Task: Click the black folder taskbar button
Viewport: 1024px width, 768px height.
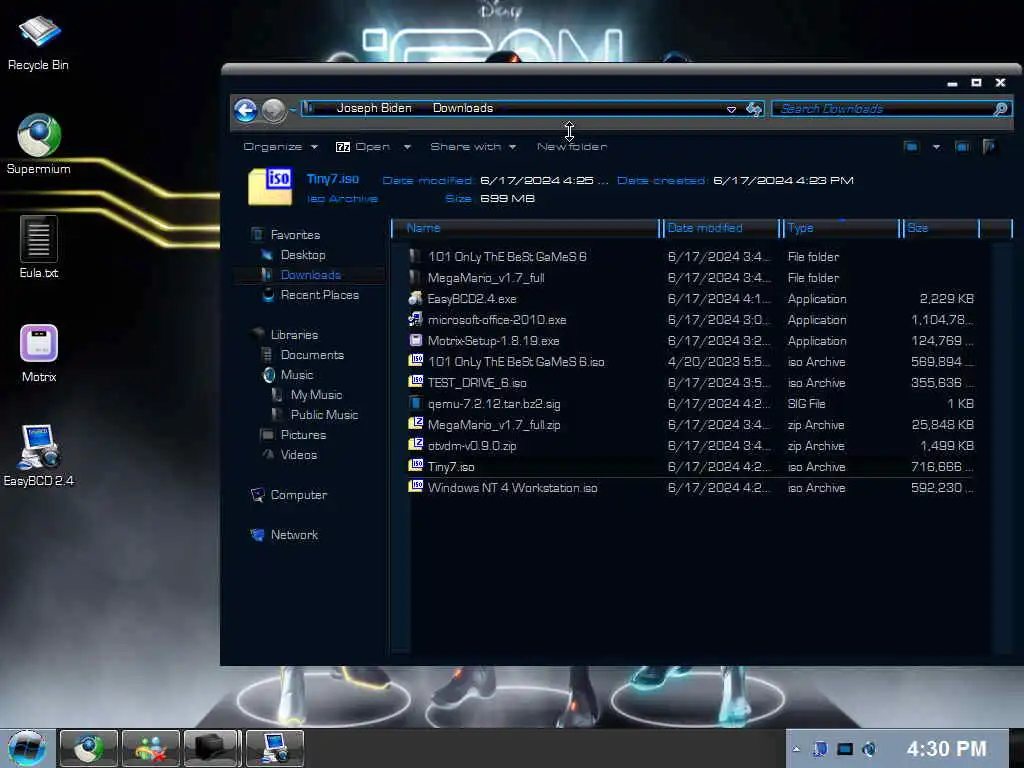Action: [x=212, y=748]
